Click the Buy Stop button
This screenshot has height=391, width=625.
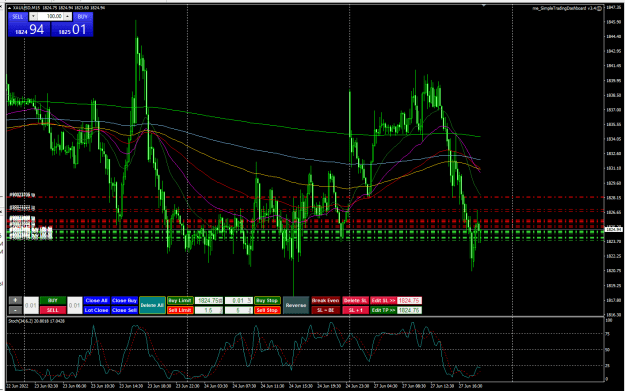[x=267, y=300]
